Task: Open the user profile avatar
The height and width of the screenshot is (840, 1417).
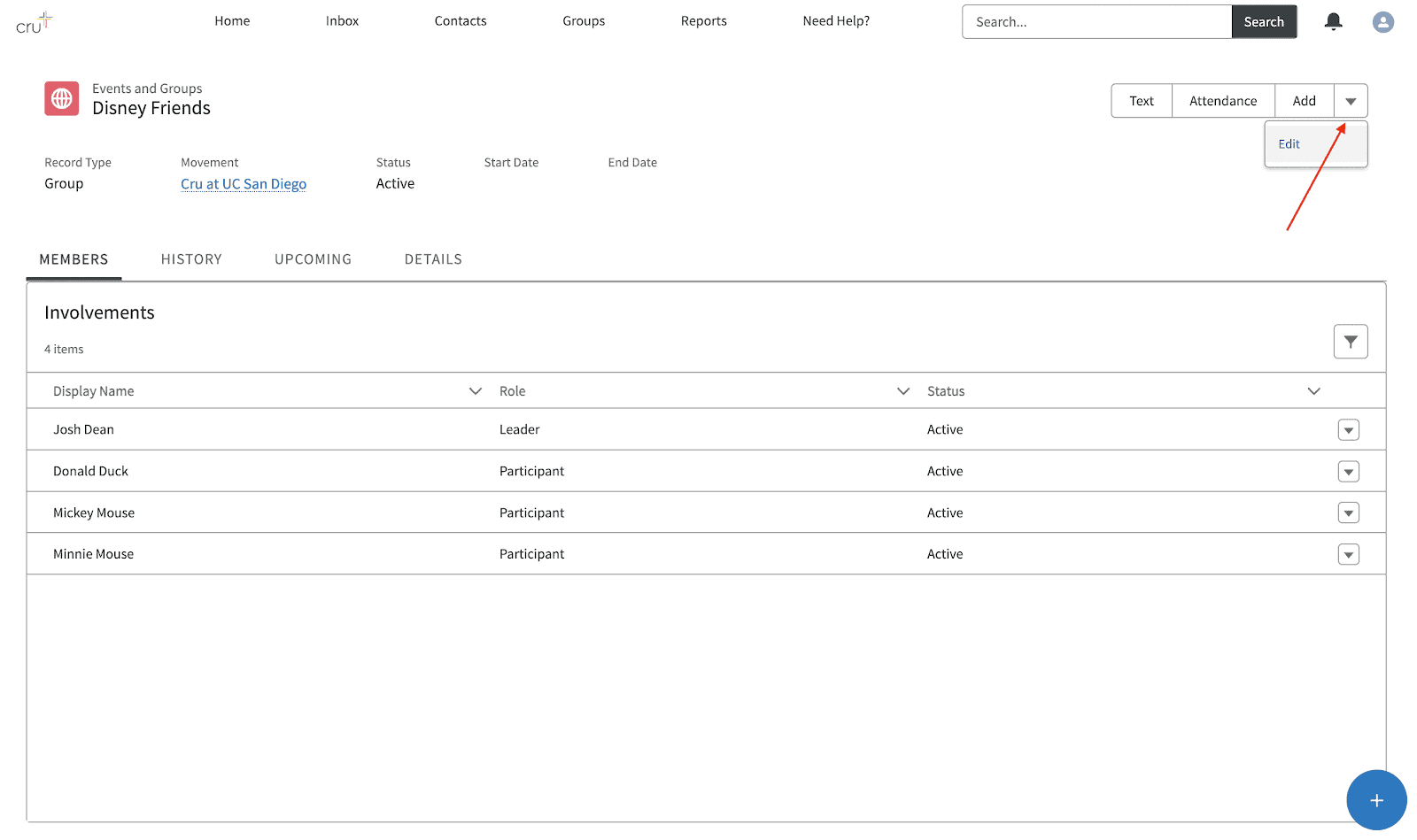Action: click(x=1382, y=22)
